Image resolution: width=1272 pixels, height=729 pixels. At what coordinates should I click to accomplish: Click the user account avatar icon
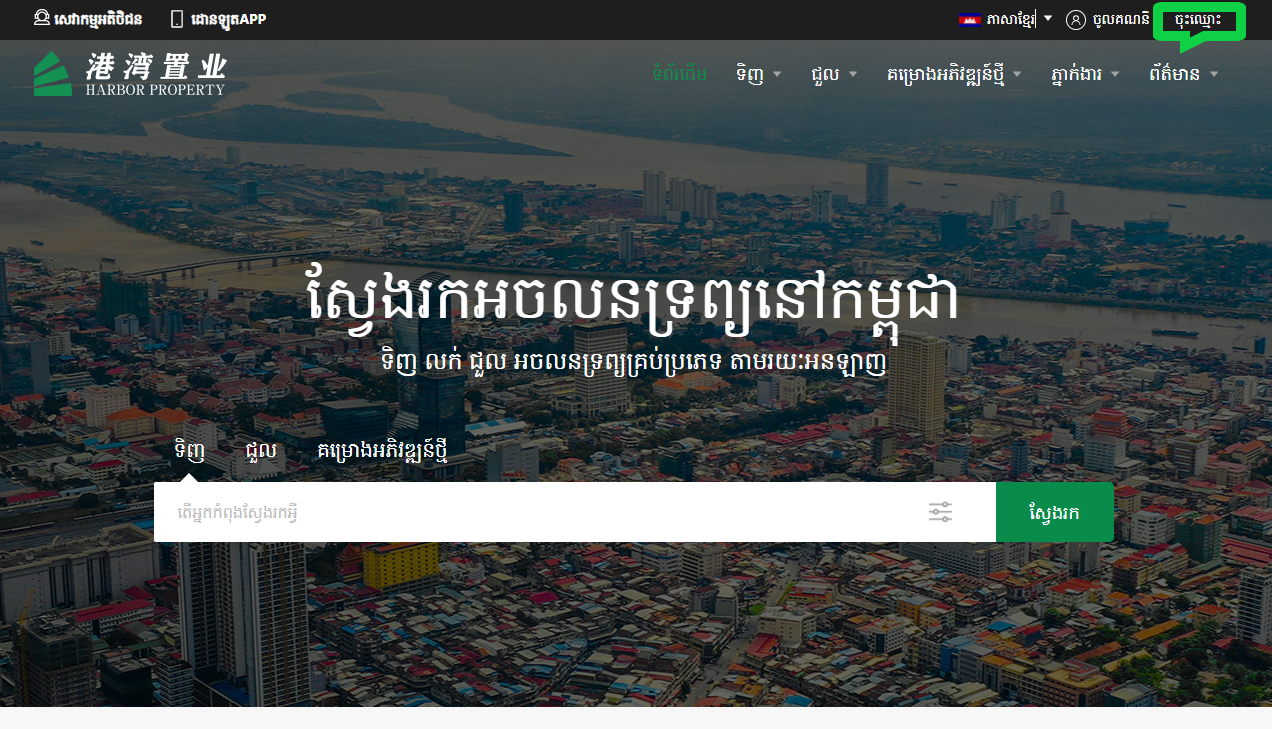point(1076,19)
